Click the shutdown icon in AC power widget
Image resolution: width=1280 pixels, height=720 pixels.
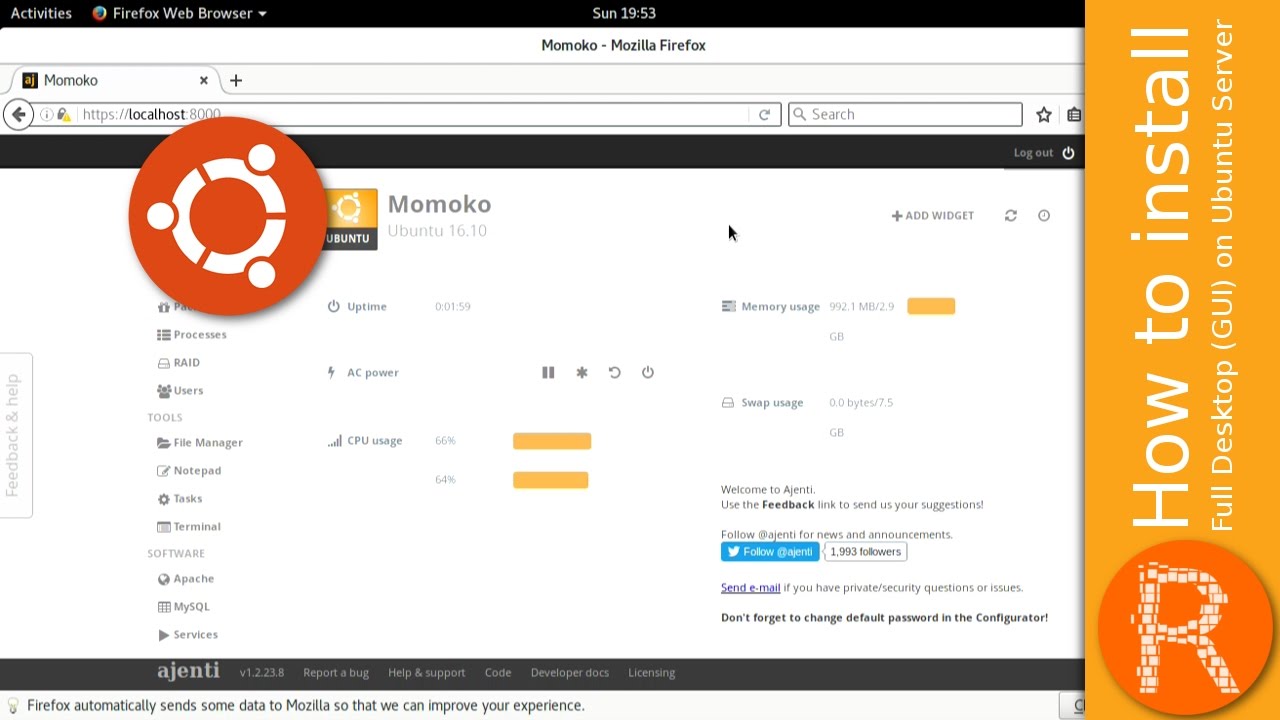648,372
